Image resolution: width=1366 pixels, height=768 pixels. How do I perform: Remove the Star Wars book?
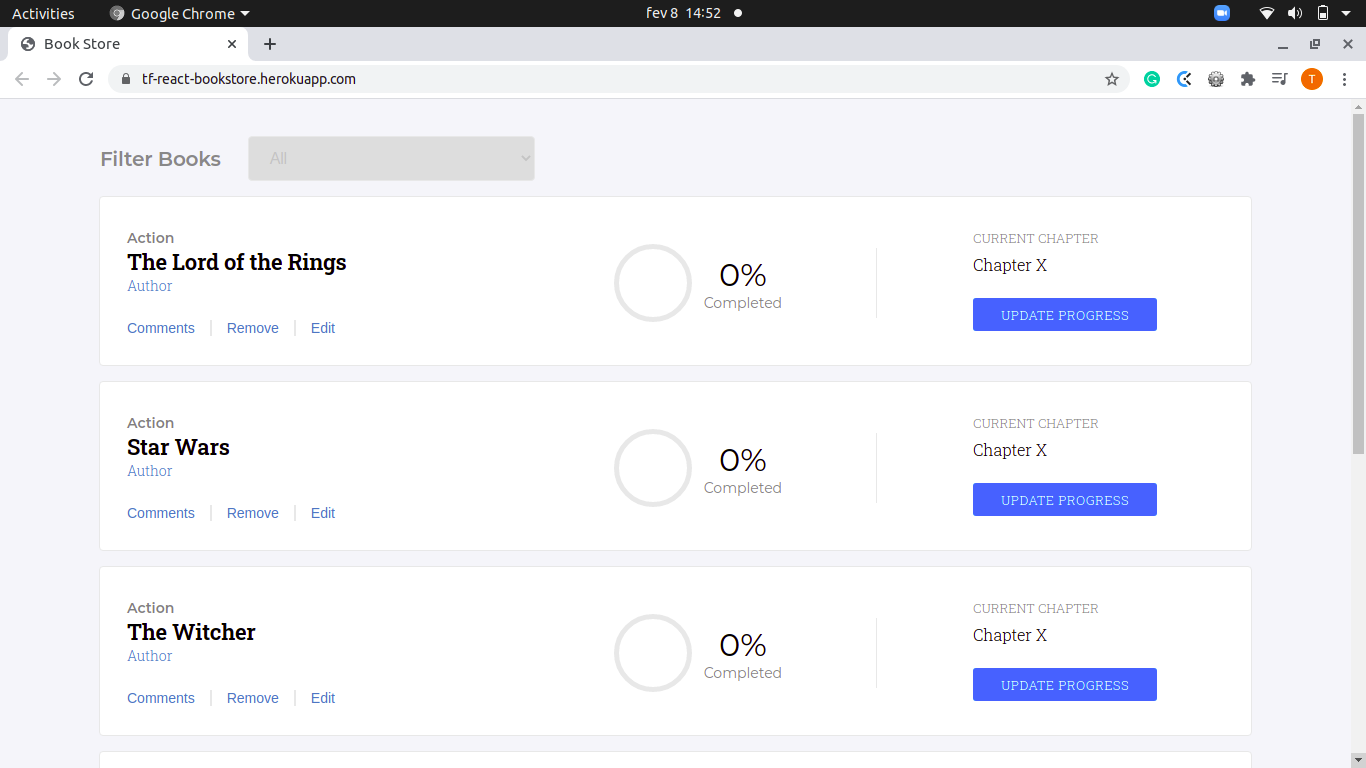(253, 513)
